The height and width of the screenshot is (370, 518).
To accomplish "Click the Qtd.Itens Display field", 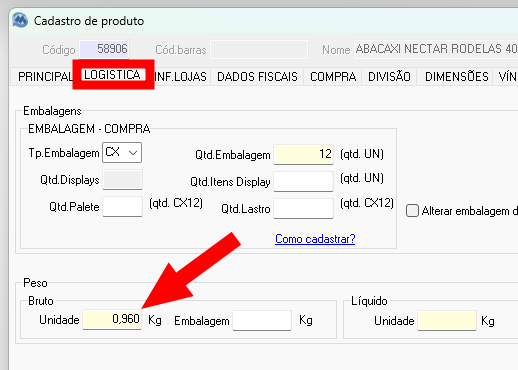I will tap(303, 181).
